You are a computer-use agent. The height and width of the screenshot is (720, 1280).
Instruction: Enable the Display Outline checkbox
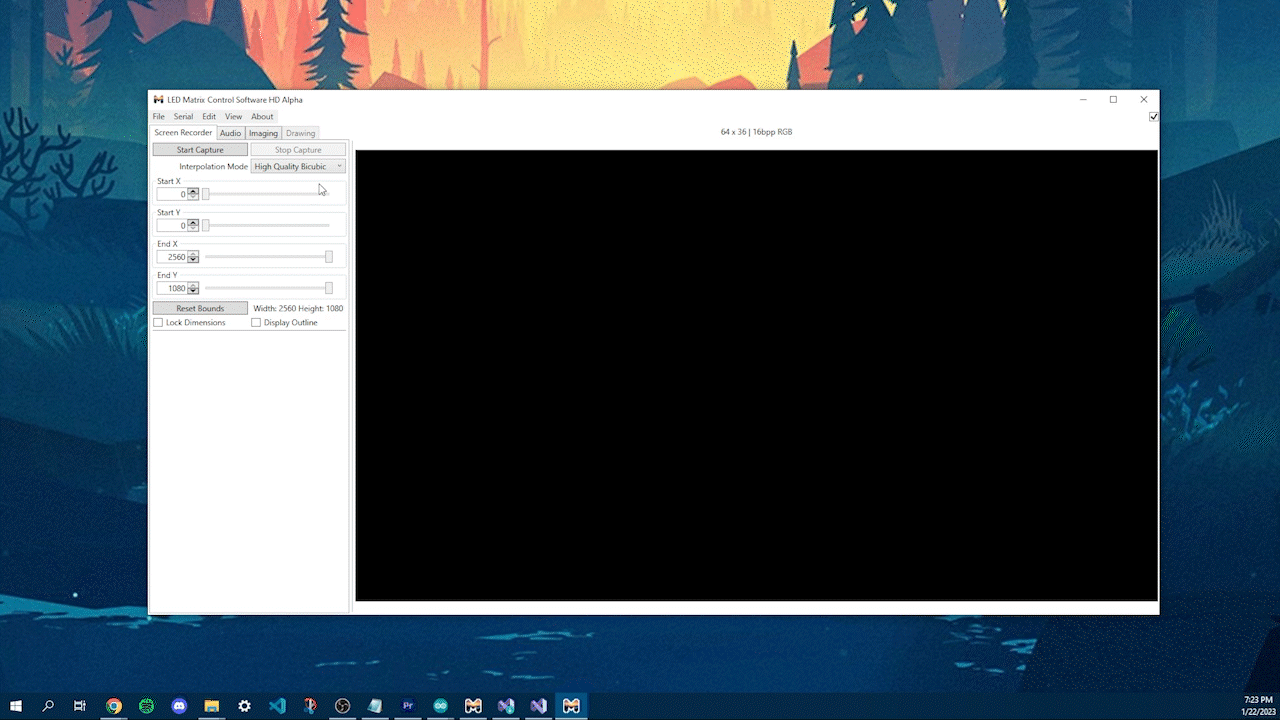click(256, 323)
